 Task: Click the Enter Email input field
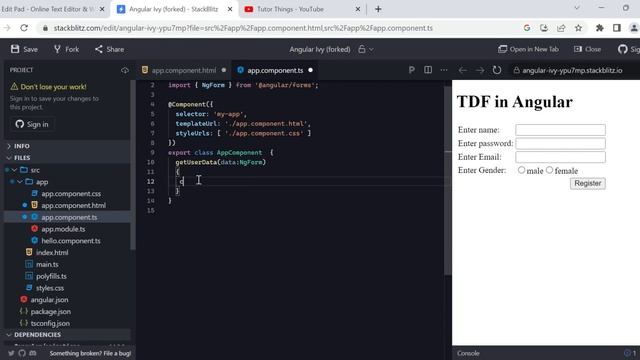pyautogui.click(x=560, y=157)
